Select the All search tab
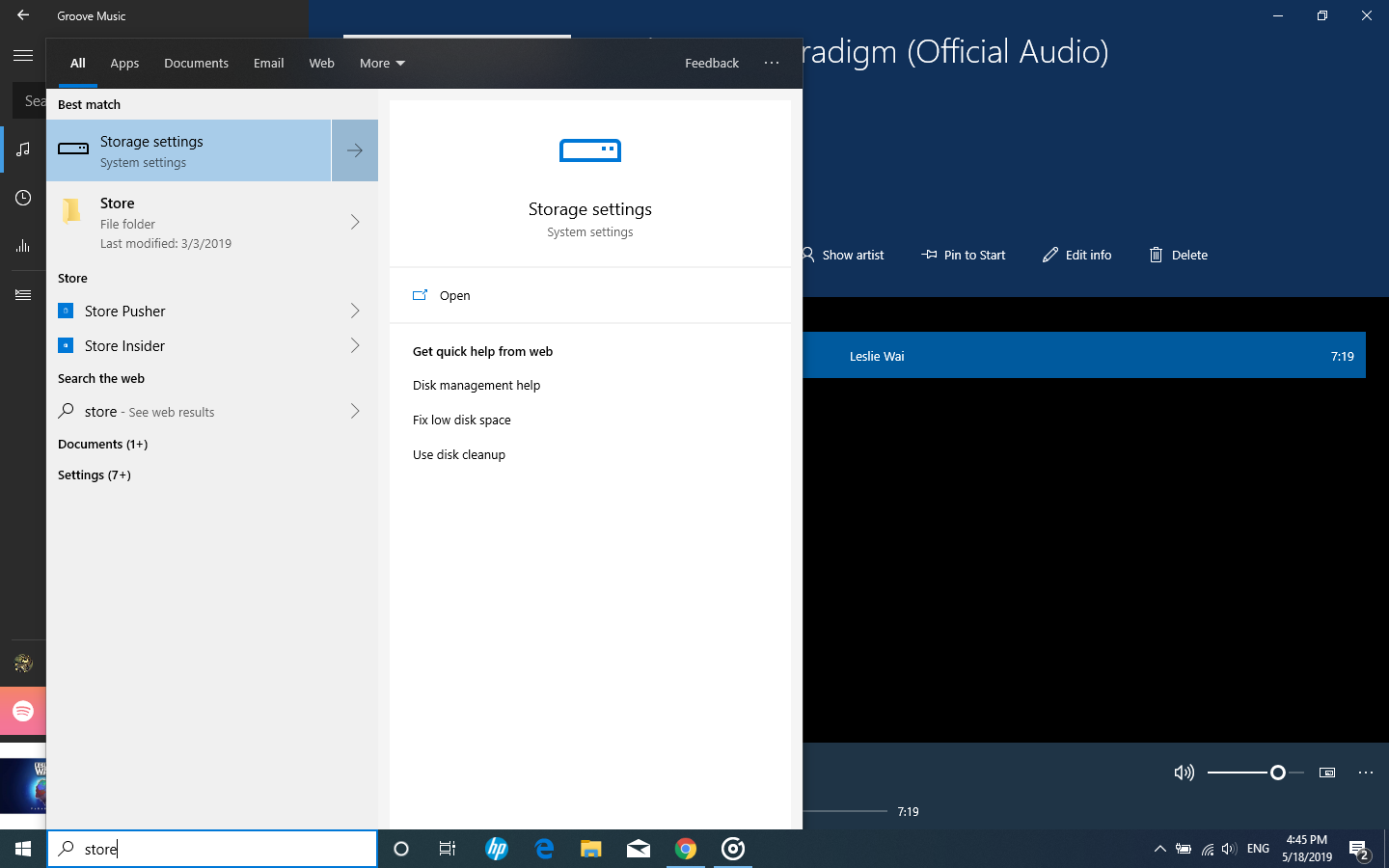1389x868 pixels. pyautogui.click(x=78, y=64)
